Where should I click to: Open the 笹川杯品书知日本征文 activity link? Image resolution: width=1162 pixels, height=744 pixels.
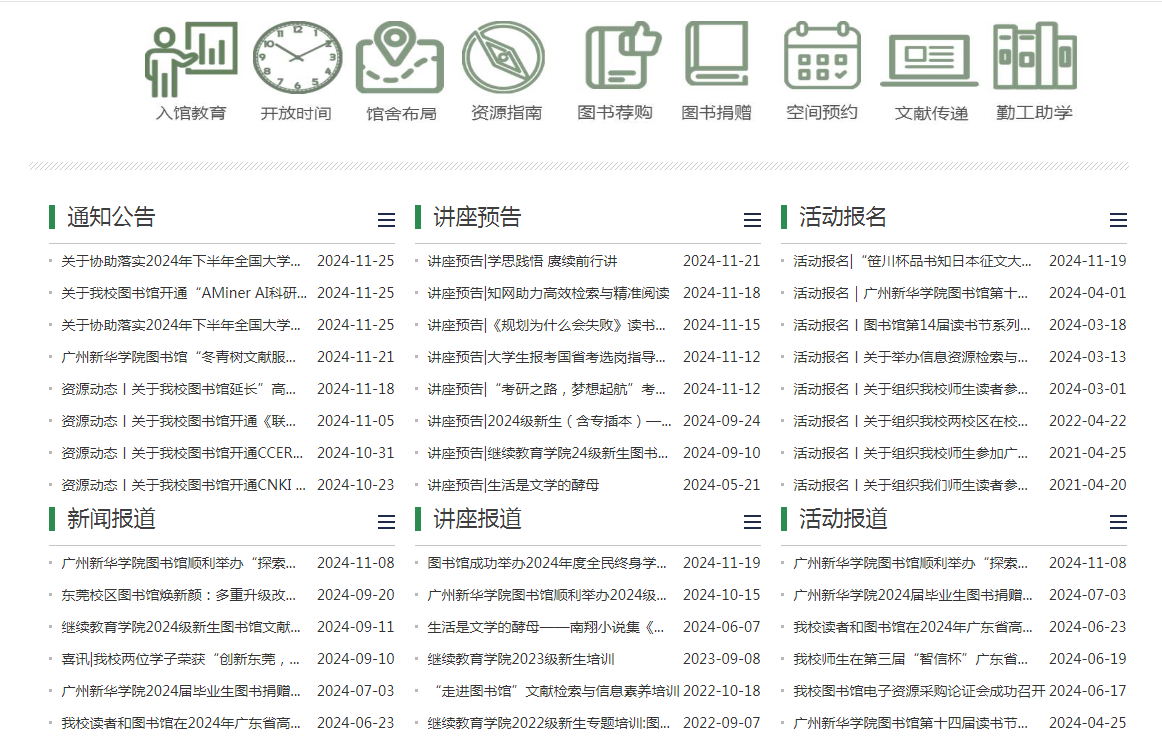912,261
